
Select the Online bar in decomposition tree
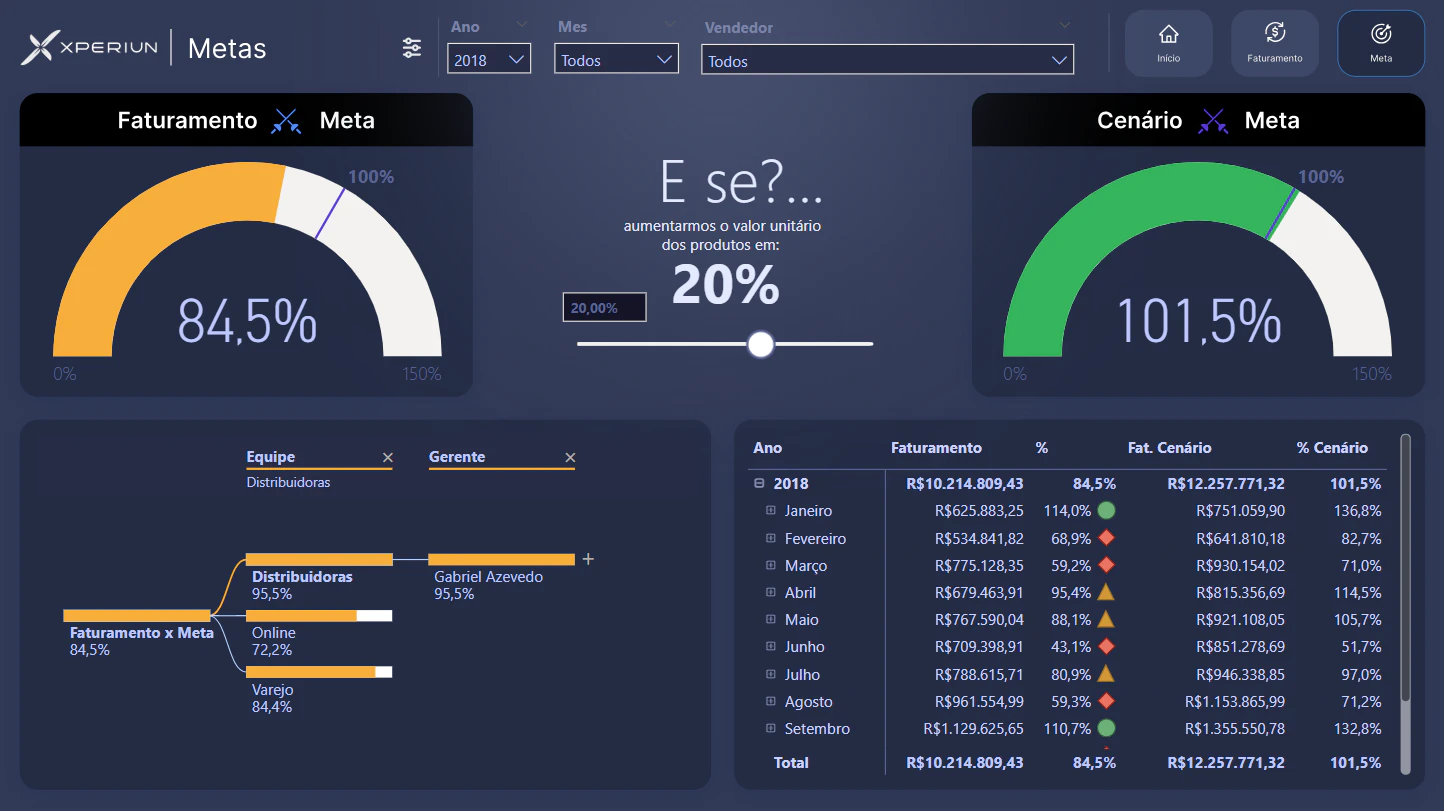(319, 616)
